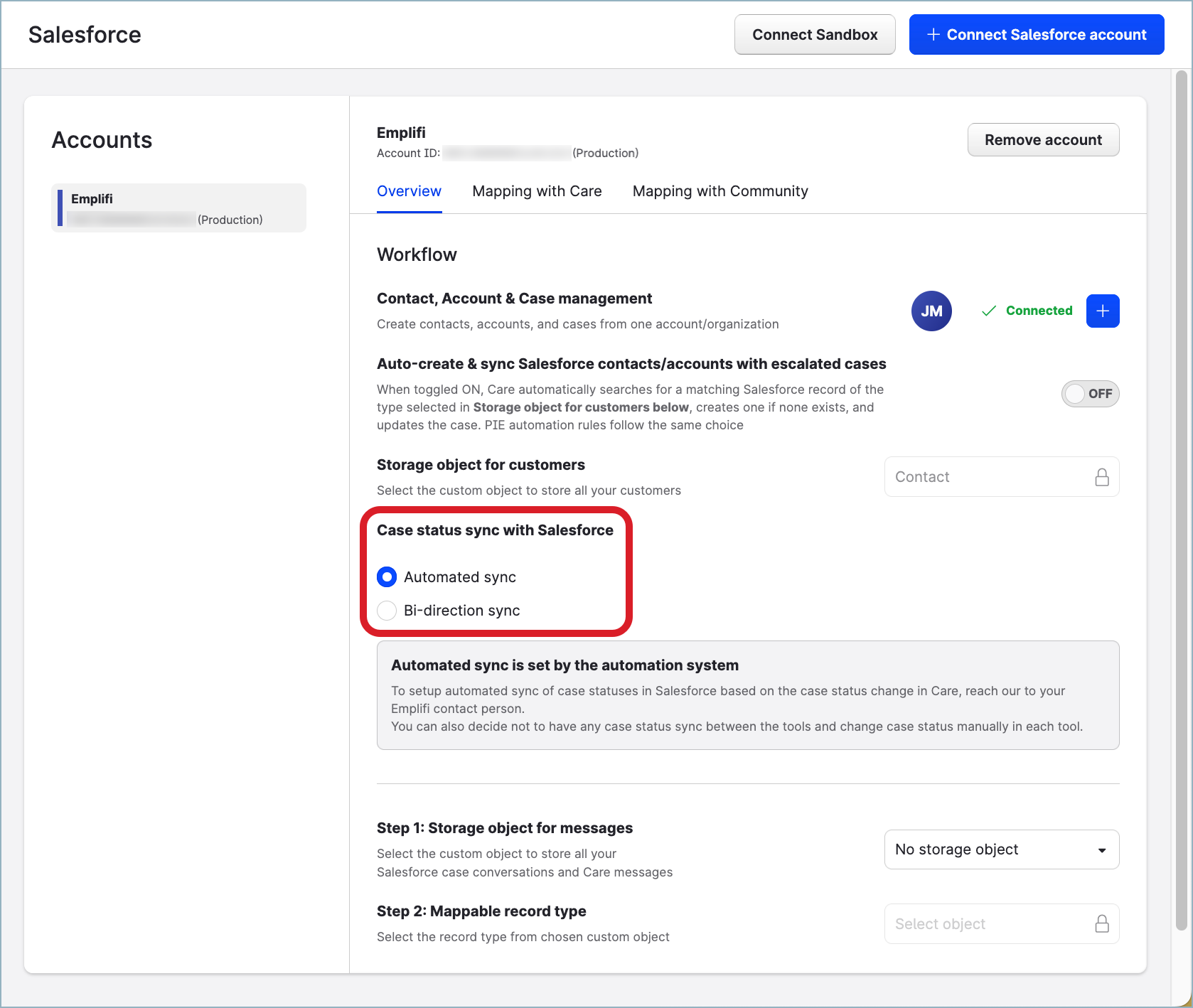Viewport: 1193px width, 1008px height.
Task: Click the 'Step 2: Mappable record type' label
Action: point(481,911)
